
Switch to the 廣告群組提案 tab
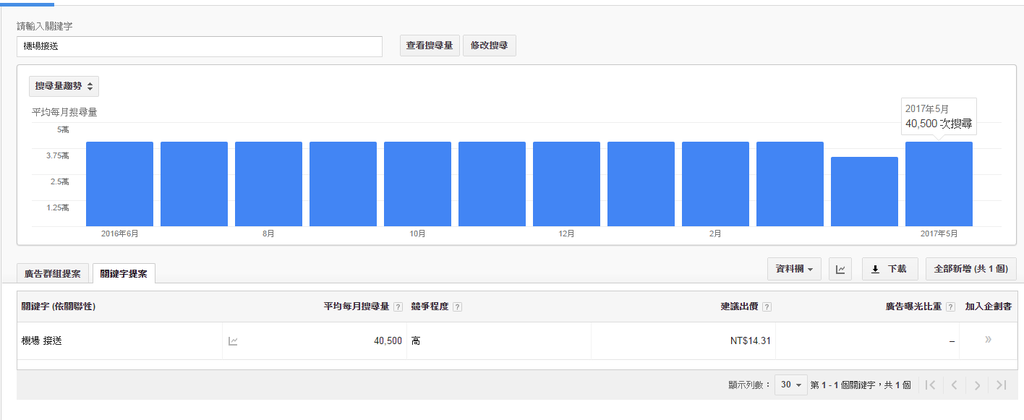[53, 274]
